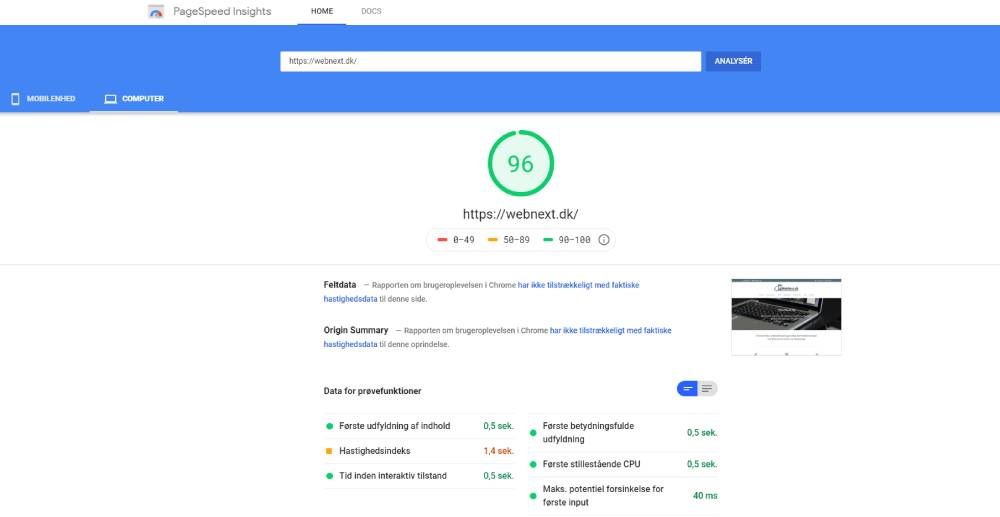The width and height of the screenshot is (1000, 517).
Task: Click the Data for prøvefunktioner heading
Action: pos(372,391)
